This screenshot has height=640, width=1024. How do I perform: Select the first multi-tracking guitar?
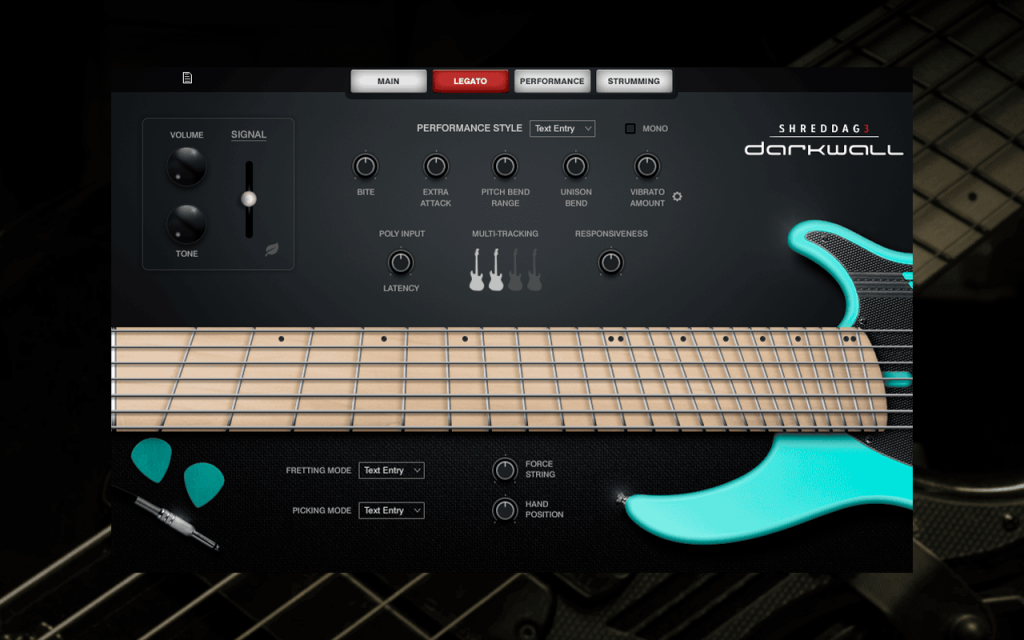coord(477,270)
